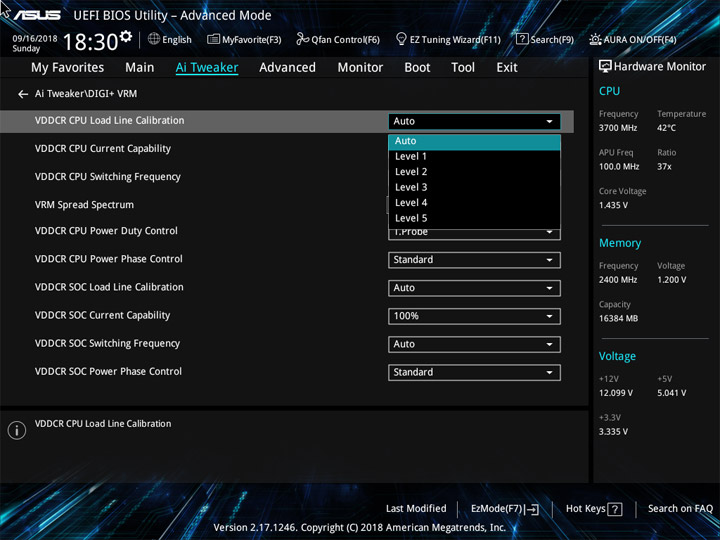Choose Auto in the open dropdown list
The image size is (720, 540).
474,141
